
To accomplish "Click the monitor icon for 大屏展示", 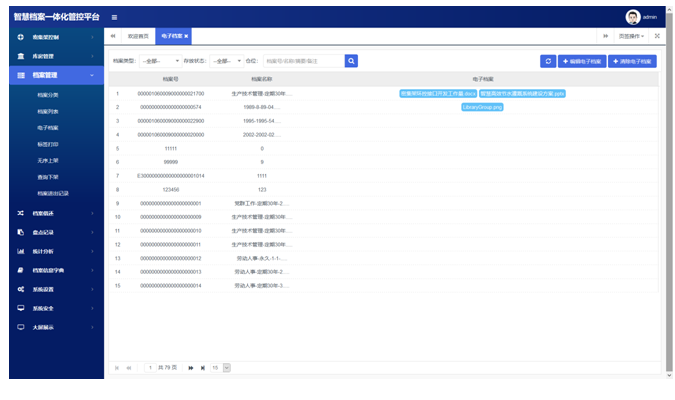I will click(x=21, y=327).
